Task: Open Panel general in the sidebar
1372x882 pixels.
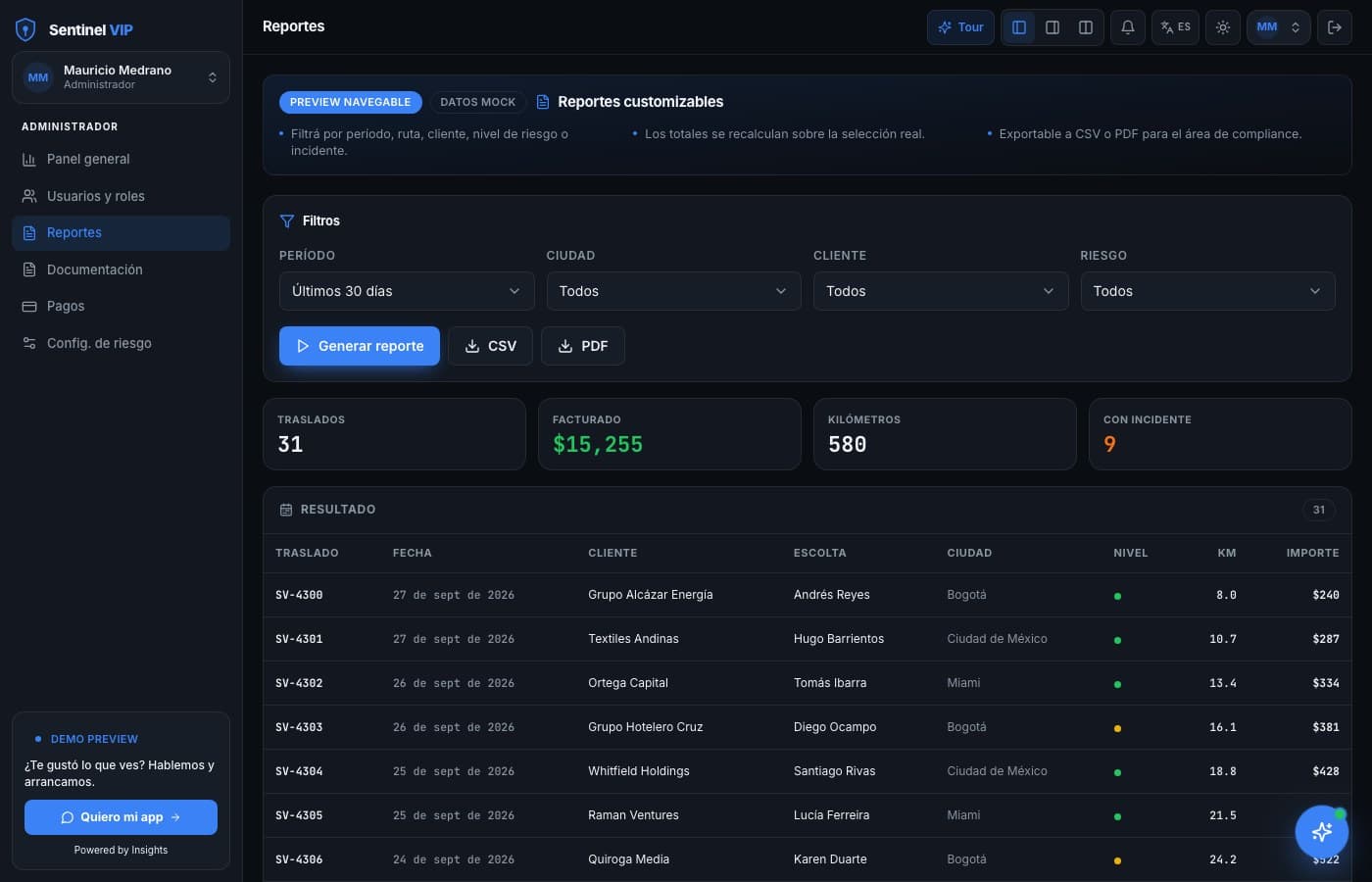Action: click(x=121, y=159)
